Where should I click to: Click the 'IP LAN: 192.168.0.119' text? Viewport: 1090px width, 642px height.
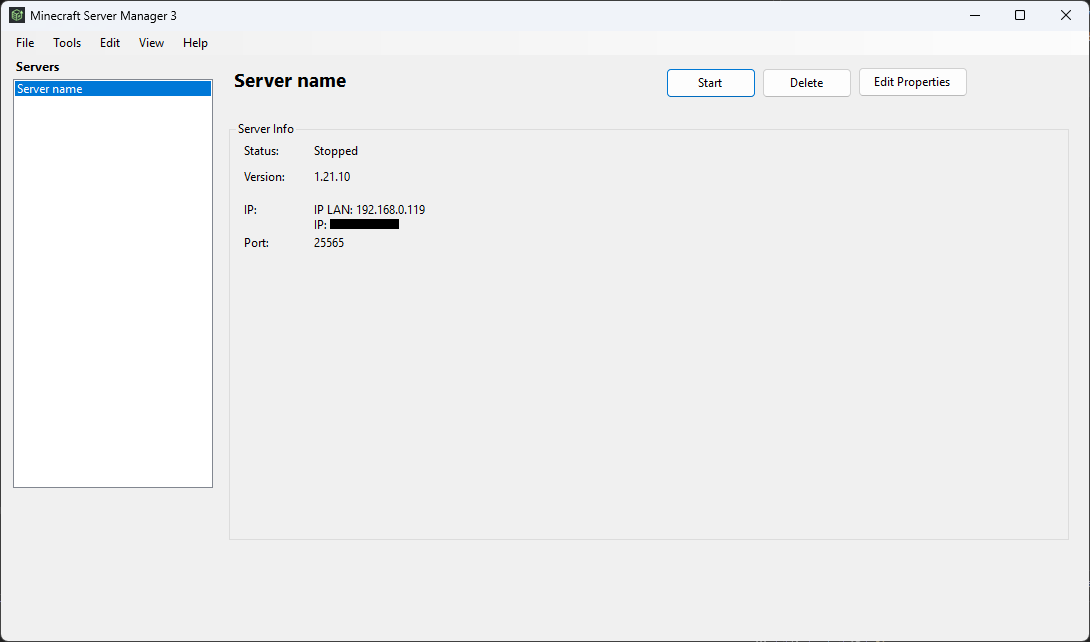[x=369, y=210]
